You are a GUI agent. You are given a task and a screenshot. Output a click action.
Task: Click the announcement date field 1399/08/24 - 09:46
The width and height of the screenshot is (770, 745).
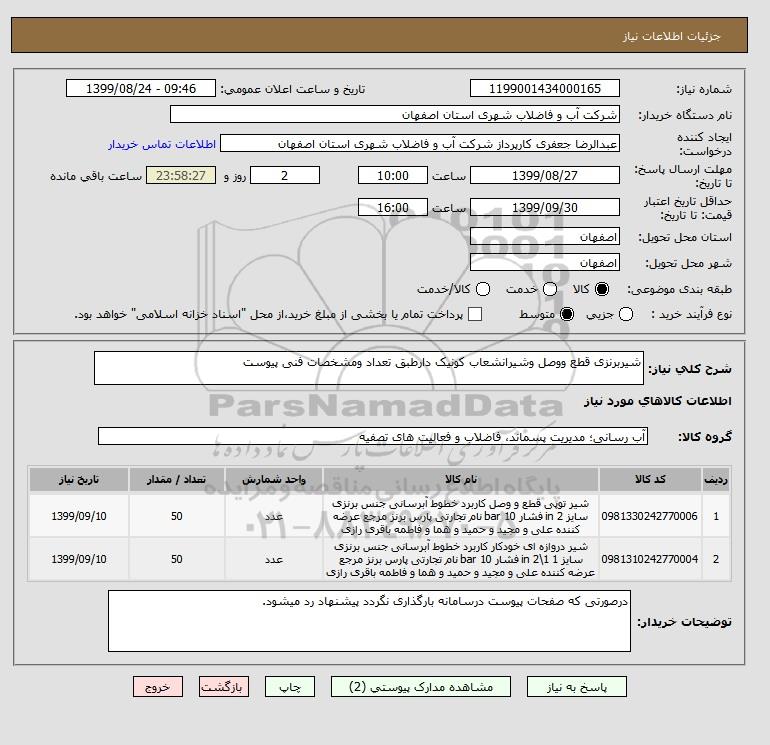141,88
